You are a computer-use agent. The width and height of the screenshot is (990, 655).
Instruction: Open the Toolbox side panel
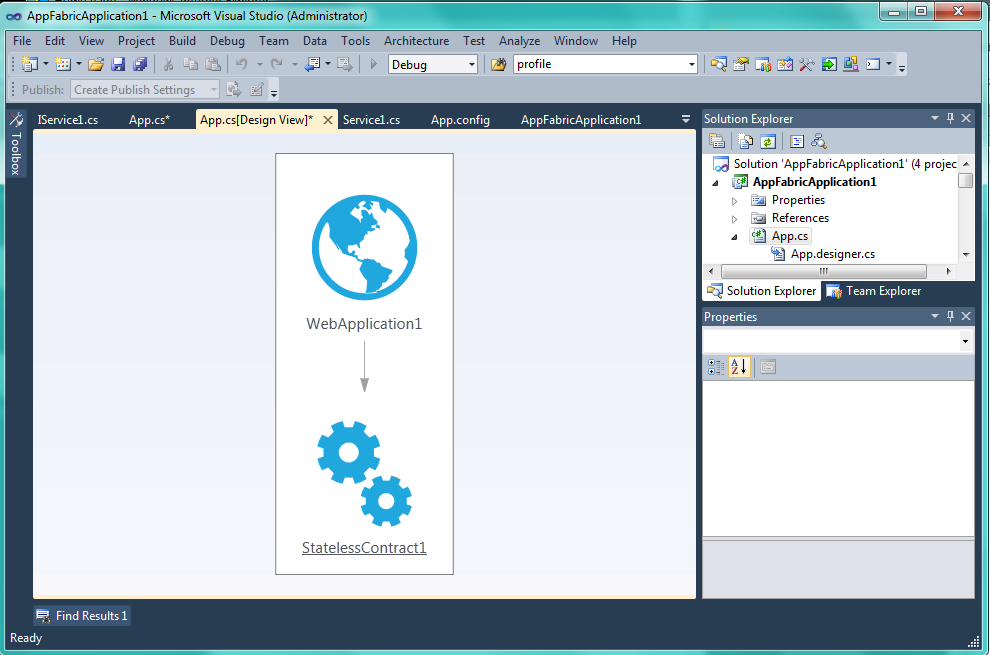16,144
